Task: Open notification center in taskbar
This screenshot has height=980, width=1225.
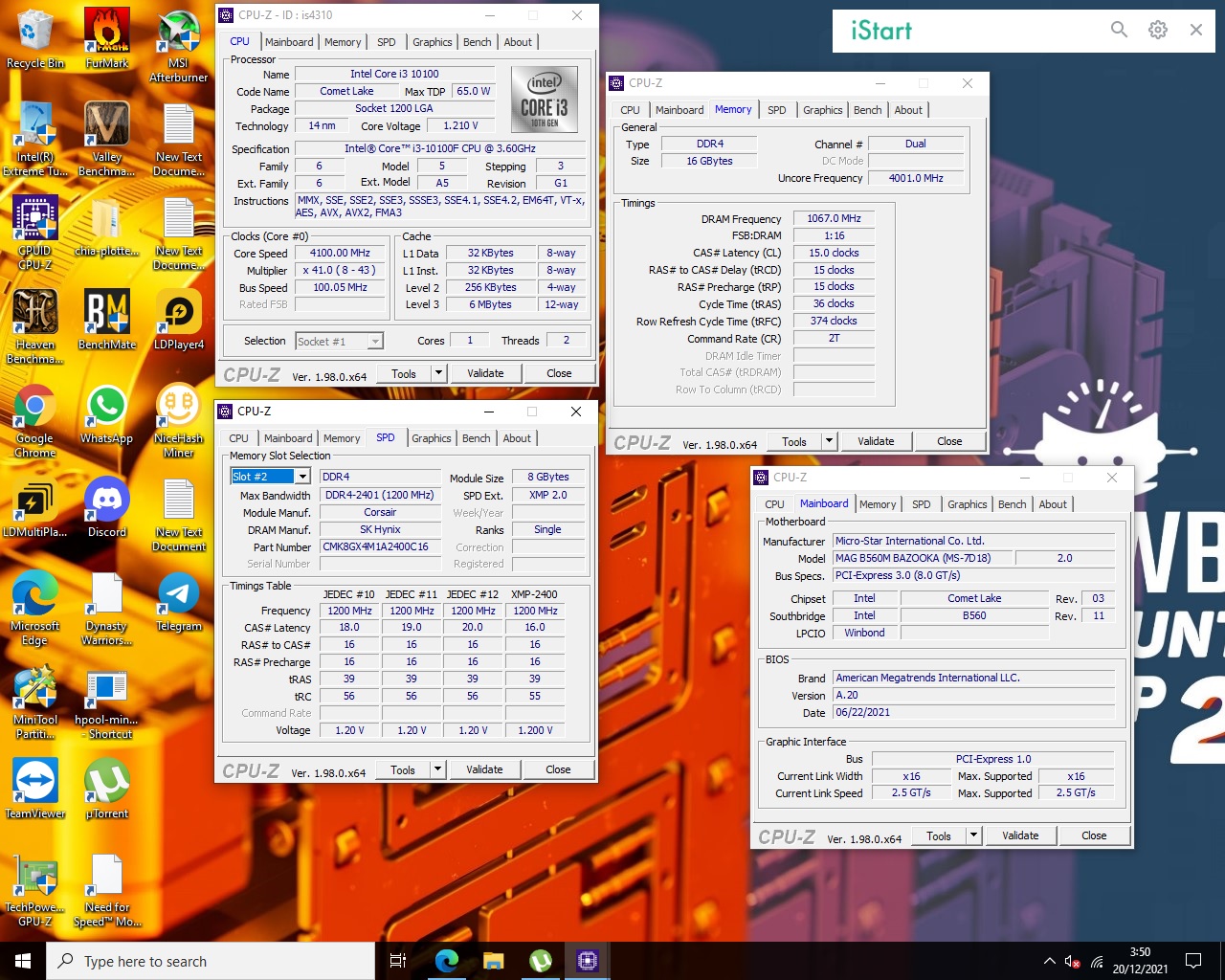Action: 1193,961
